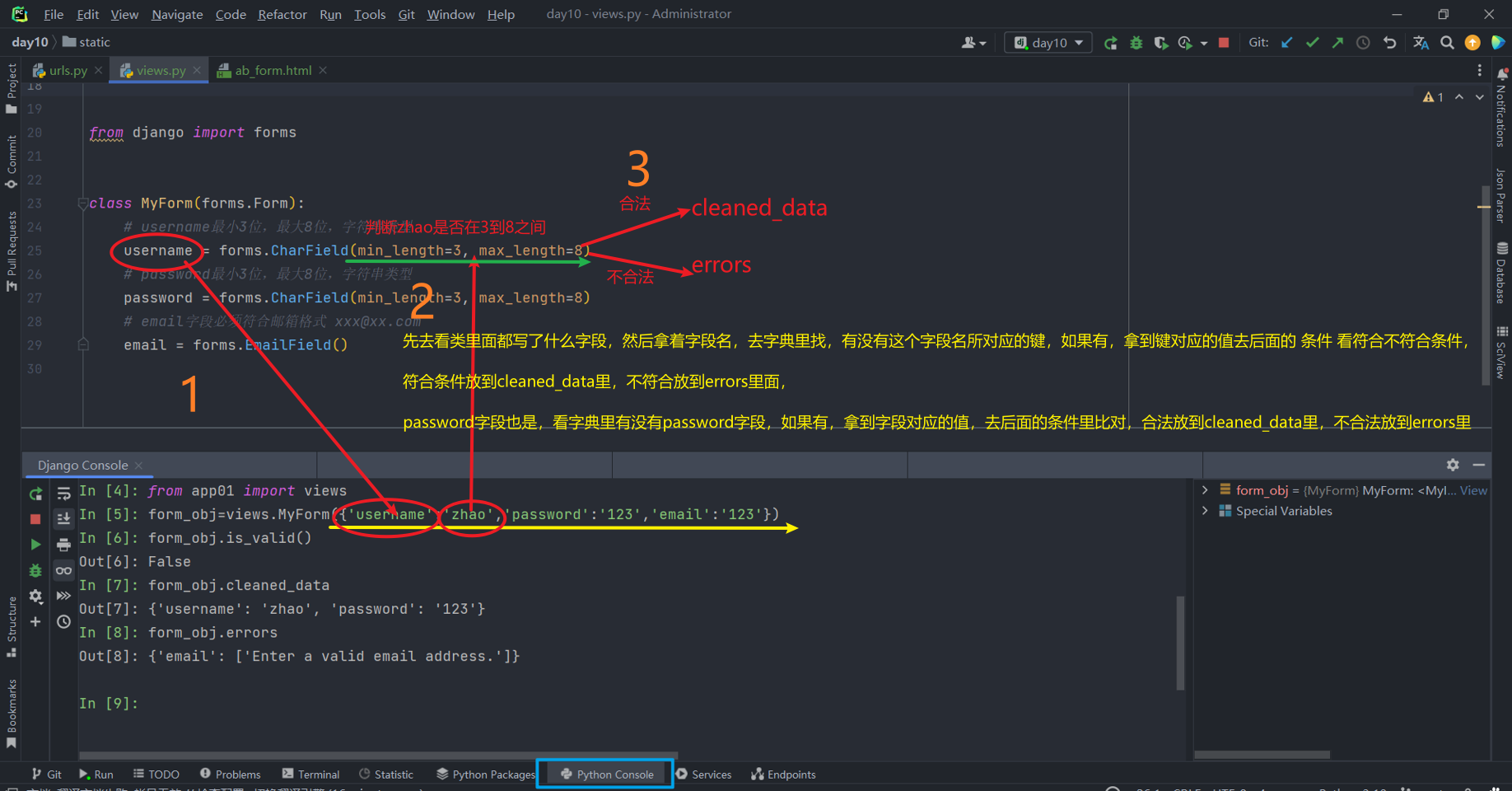Toggle the console command queue arrows icon

point(63,596)
